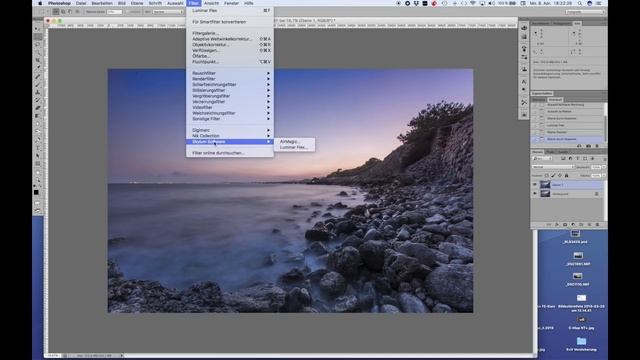Open the layer blend mode dropdown

pos(553,167)
